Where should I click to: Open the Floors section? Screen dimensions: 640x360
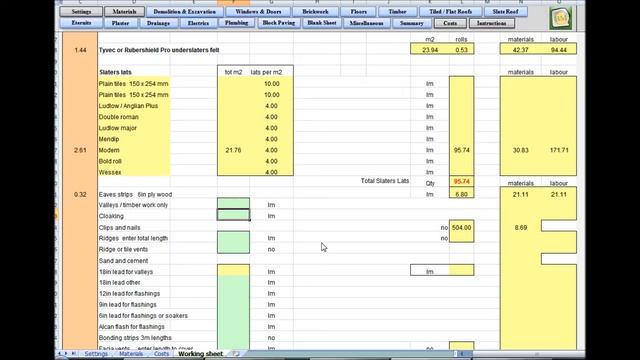click(358, 11)
